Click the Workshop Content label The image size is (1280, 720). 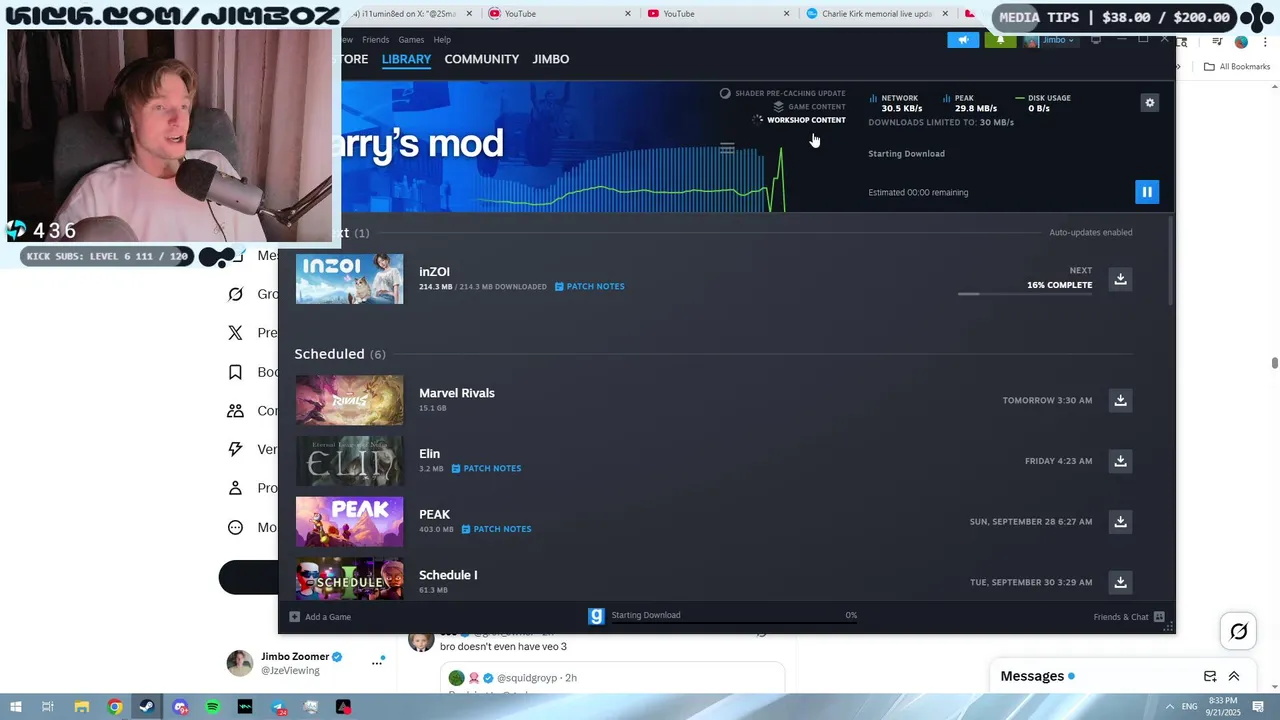click(806, 120)
